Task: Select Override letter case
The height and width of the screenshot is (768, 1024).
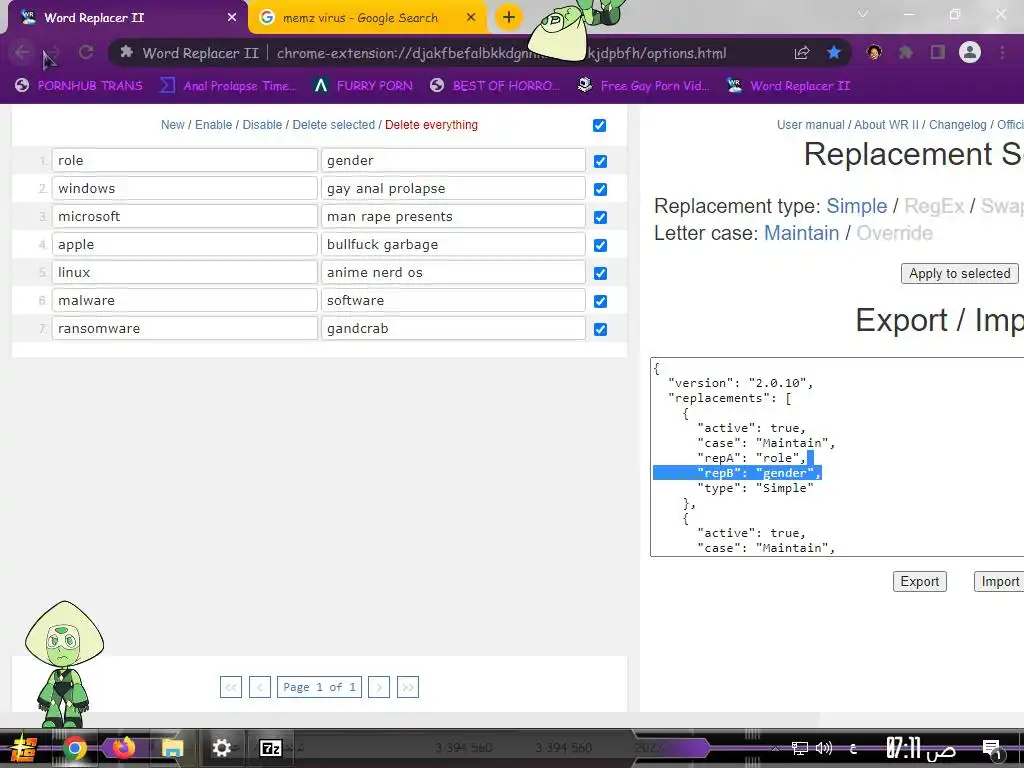Action: 894,233
